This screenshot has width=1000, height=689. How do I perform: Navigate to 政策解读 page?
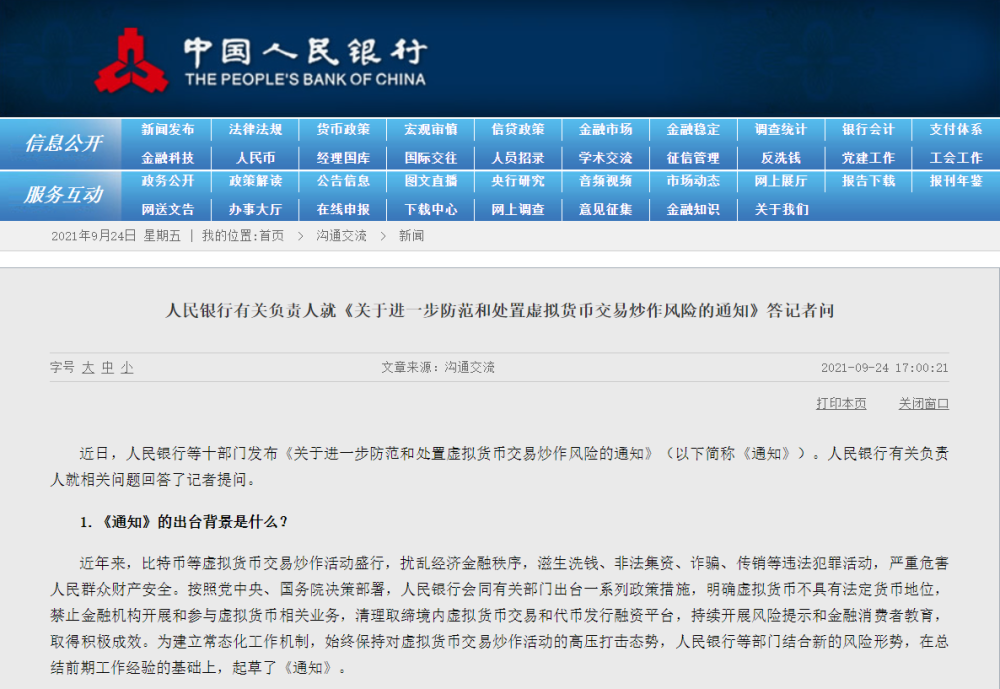tap(255, 182)
